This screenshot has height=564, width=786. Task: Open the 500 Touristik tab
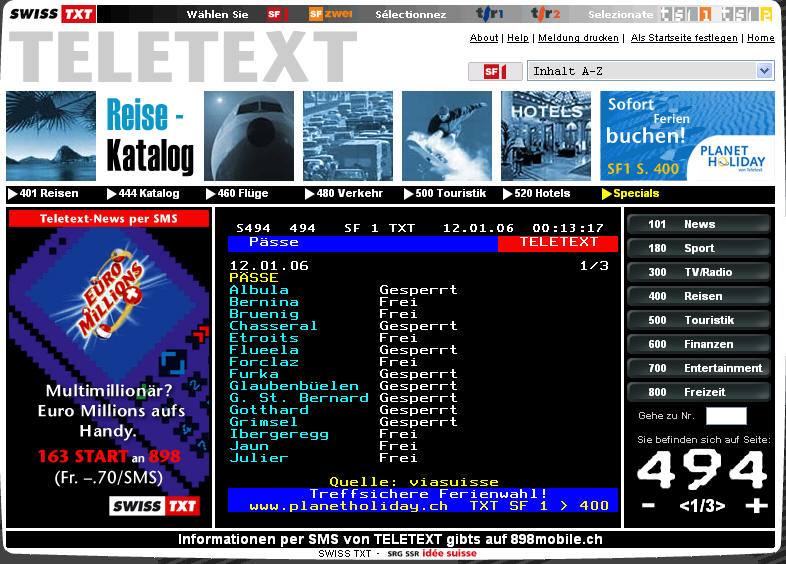point(445,194)
